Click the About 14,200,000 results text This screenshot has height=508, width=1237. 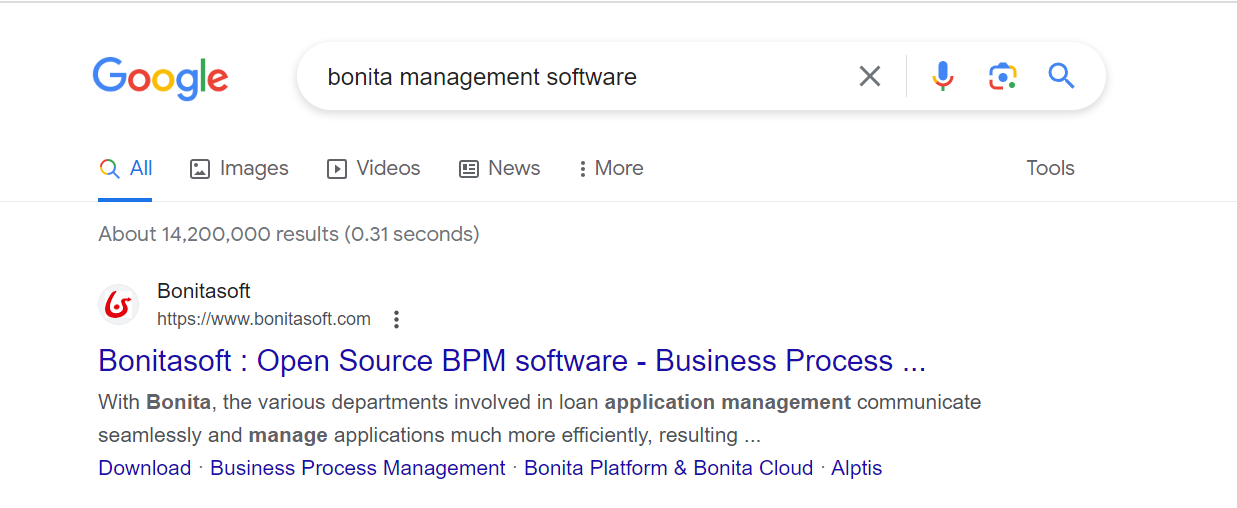coord(289,235)
